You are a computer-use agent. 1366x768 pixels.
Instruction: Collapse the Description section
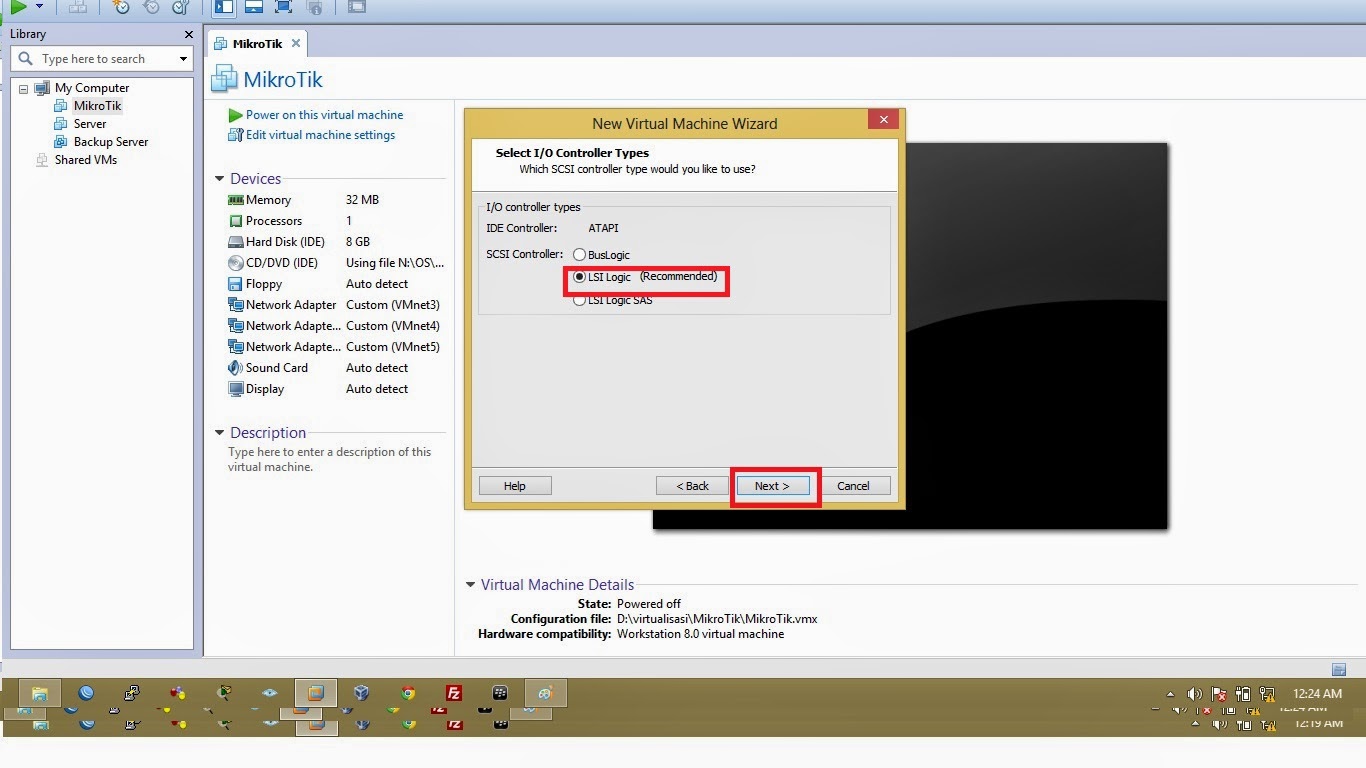tap(220, 433)
